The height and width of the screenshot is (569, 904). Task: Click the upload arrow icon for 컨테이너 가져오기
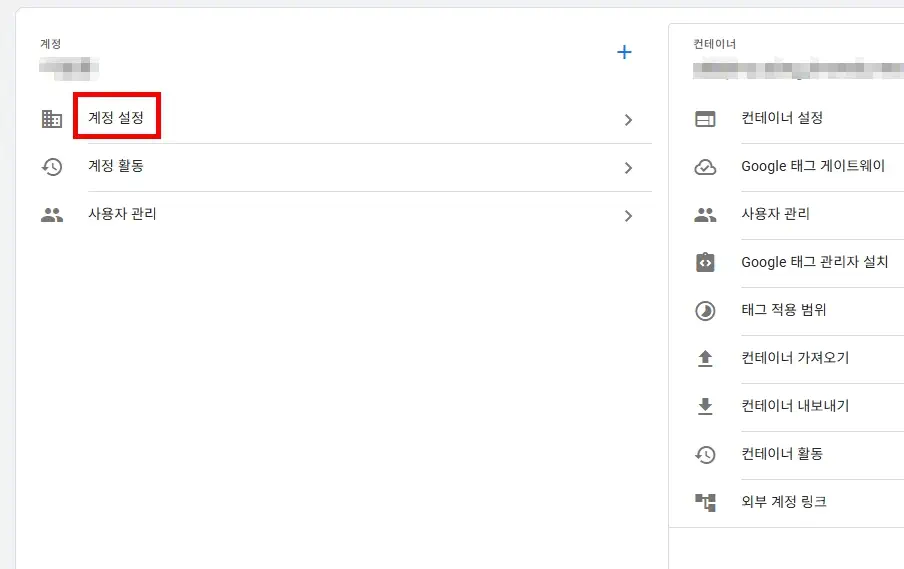coord(705,358)
